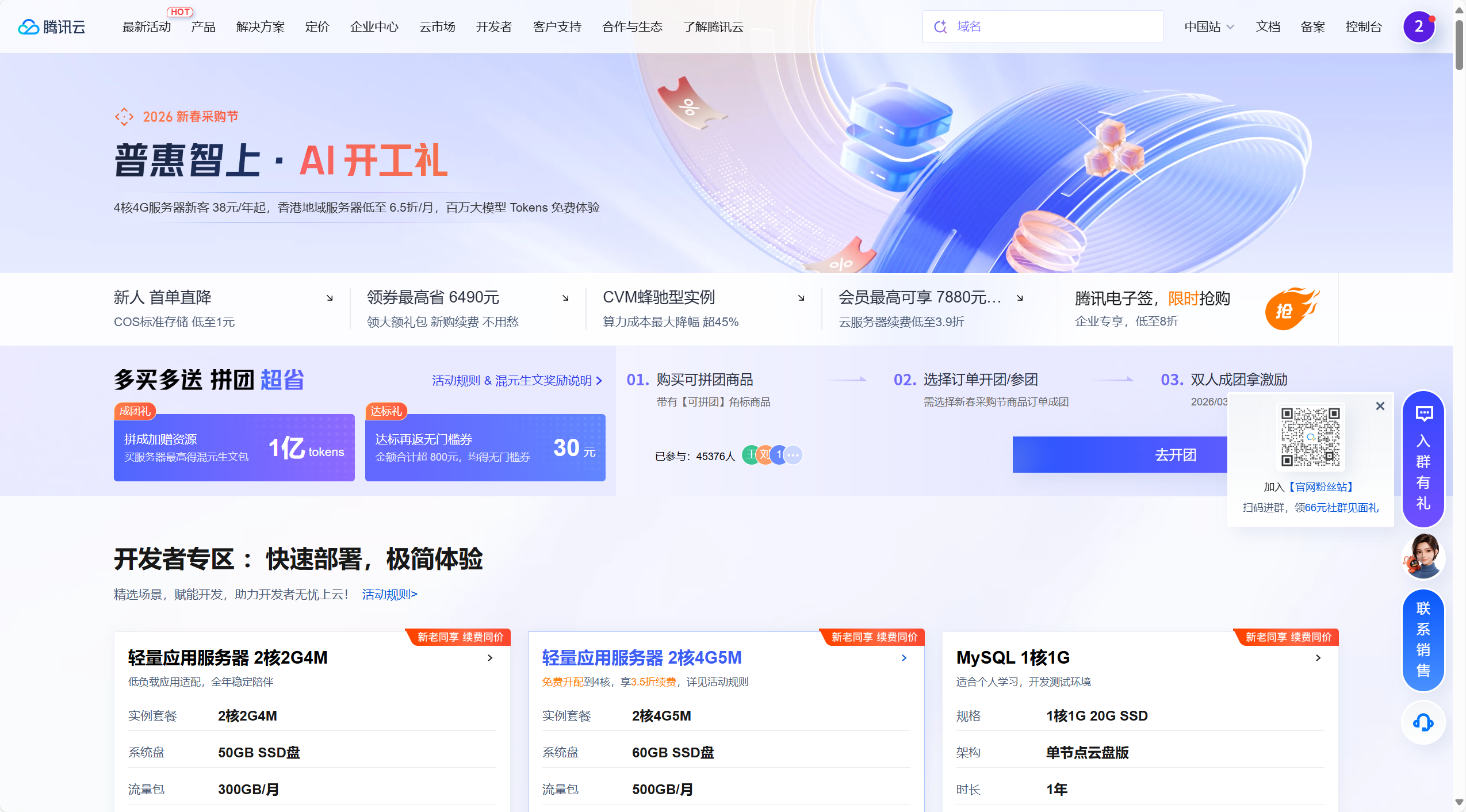
Task: Open the 产品 menu in navigation
Action: (203, 27)
